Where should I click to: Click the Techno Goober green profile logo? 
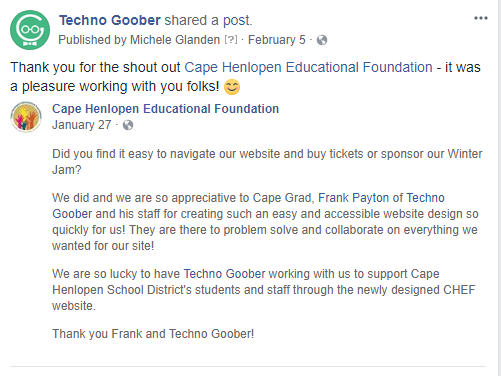click(30, 30)
